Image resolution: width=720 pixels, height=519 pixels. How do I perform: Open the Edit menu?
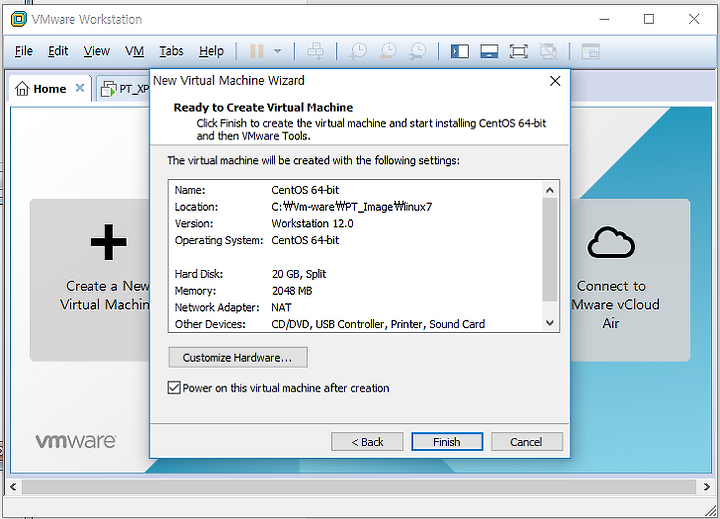pyautogui.click(x=58, y=51)
